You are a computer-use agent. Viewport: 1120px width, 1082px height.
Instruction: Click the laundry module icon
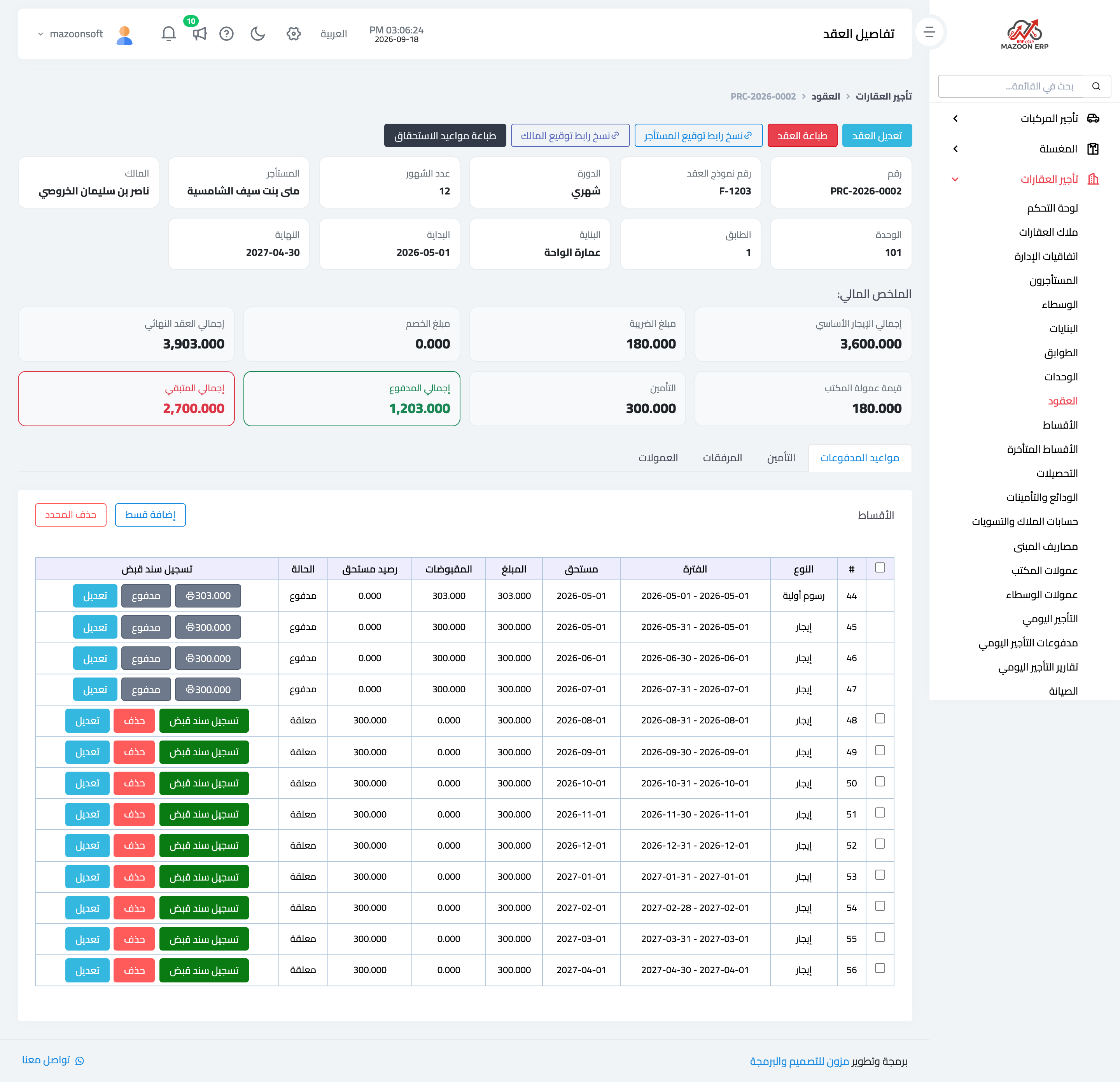point(1093,149)
